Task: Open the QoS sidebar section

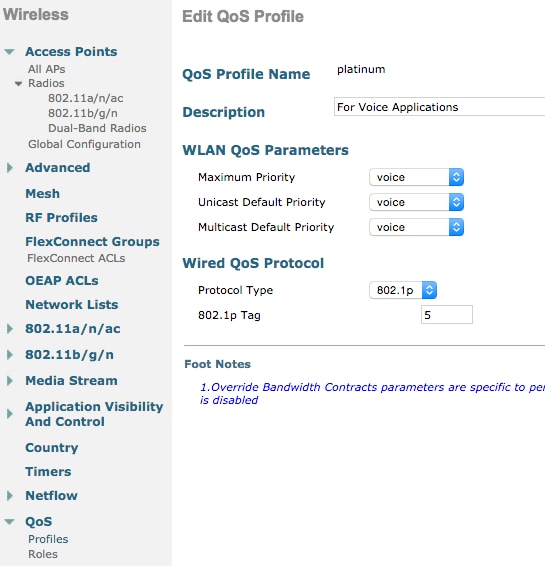Action: [x=39, y=522]
